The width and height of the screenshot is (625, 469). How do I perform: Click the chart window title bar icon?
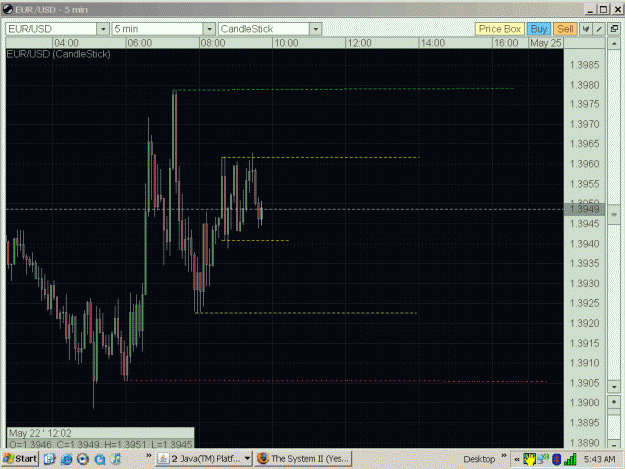tap(8, 9)
